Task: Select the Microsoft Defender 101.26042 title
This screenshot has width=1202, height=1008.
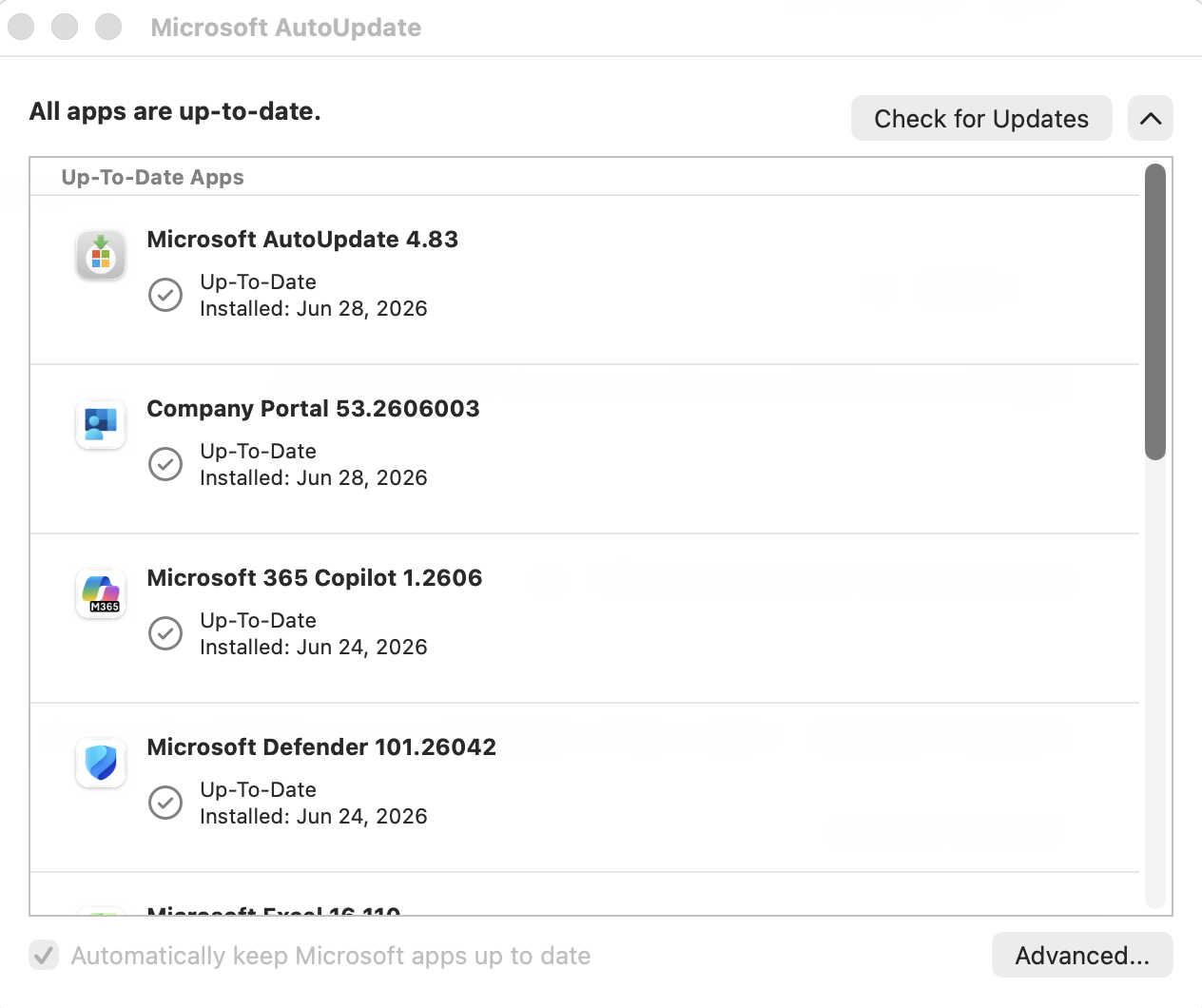Action: click(x=321, y=746)
